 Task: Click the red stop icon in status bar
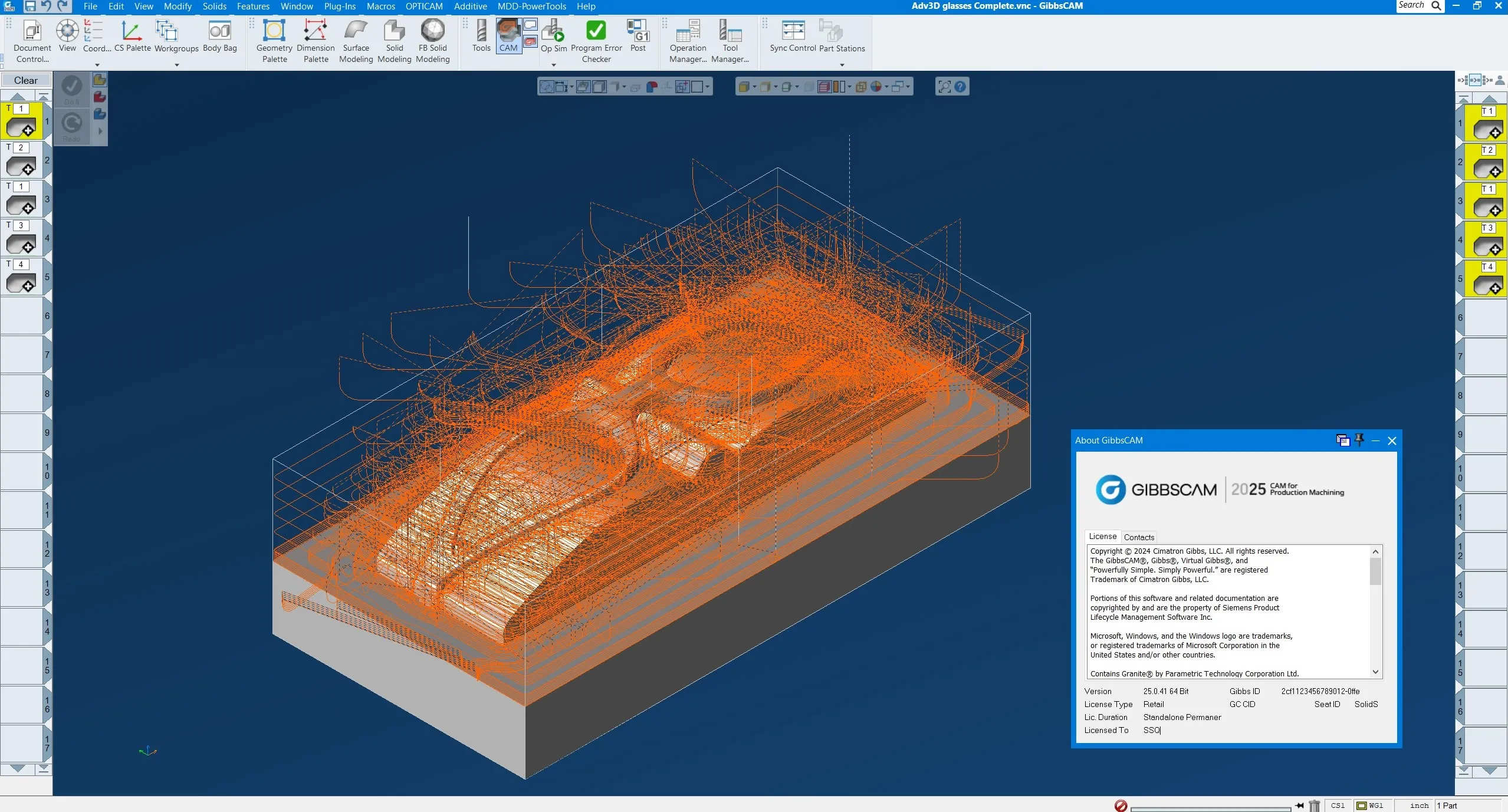click(x=1121, y=806)
